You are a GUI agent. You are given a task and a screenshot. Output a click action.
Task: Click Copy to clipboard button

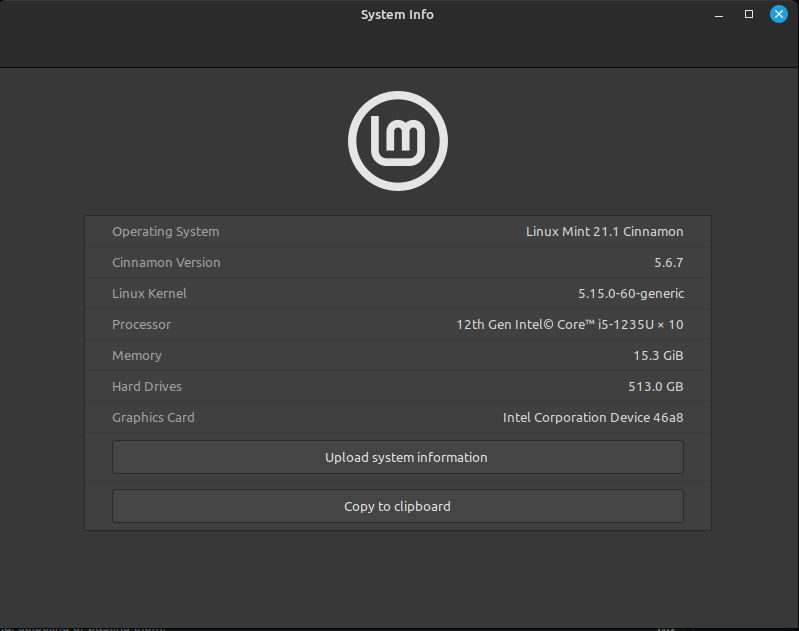[397, 506]
